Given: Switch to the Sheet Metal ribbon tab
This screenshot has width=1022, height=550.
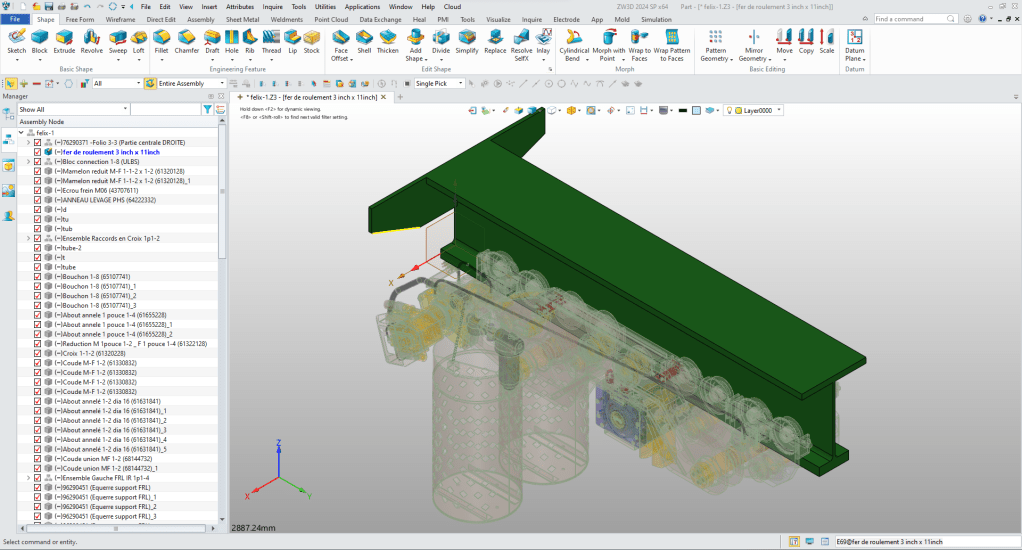Looking at the screenshot, I should pyautogui.click(x=241, y=19).
